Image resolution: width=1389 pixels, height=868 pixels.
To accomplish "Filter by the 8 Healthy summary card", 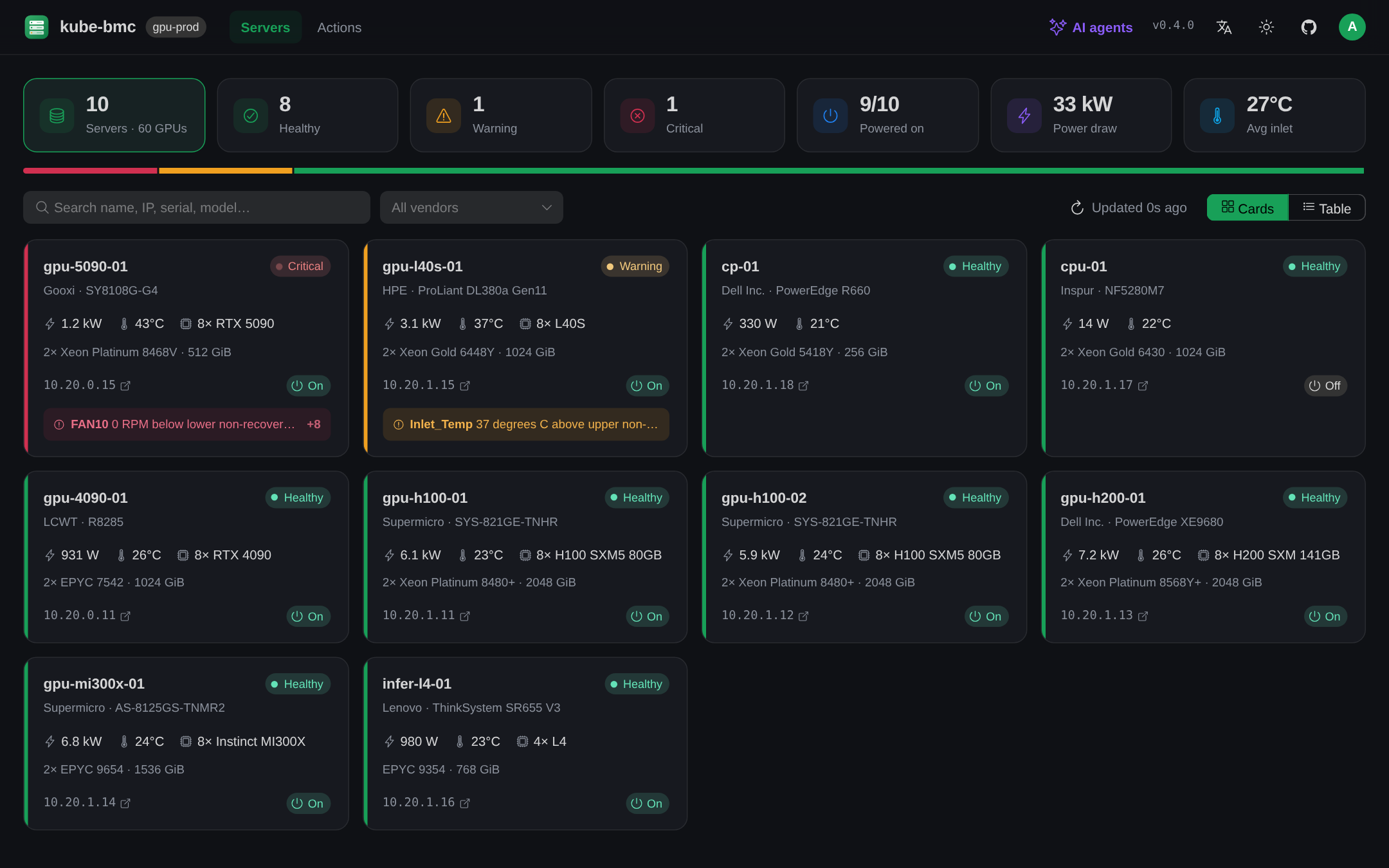I will point(307,115).
